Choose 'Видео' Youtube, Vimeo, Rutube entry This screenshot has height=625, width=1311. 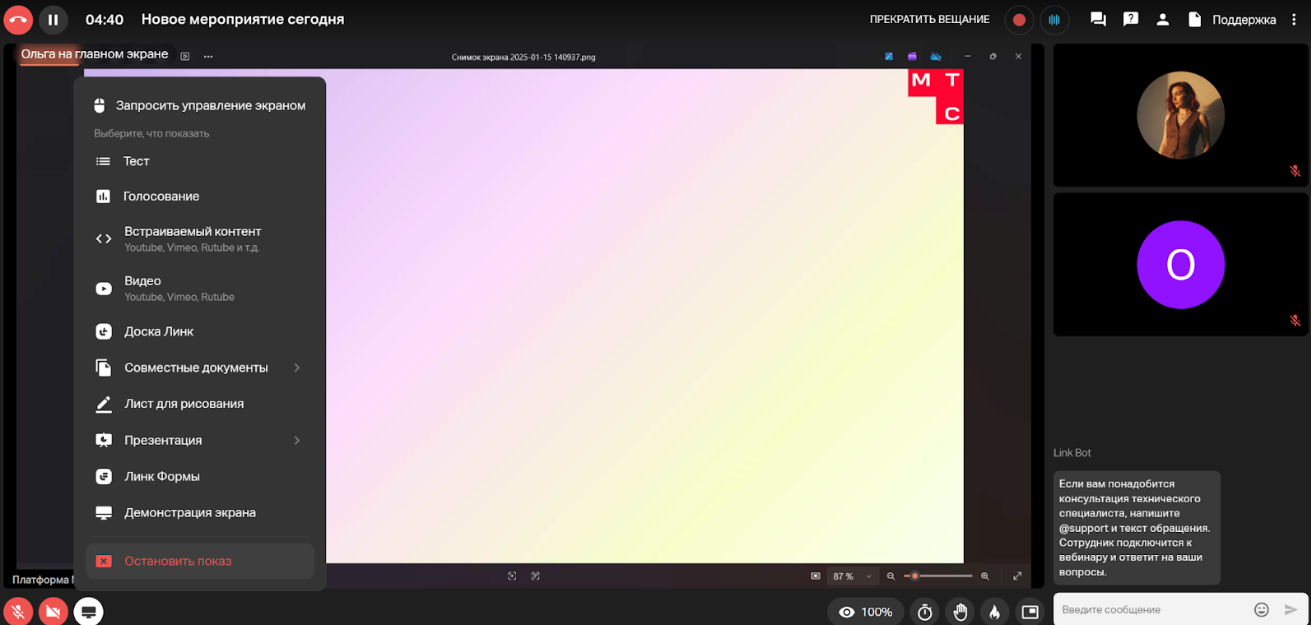point(200,288)
